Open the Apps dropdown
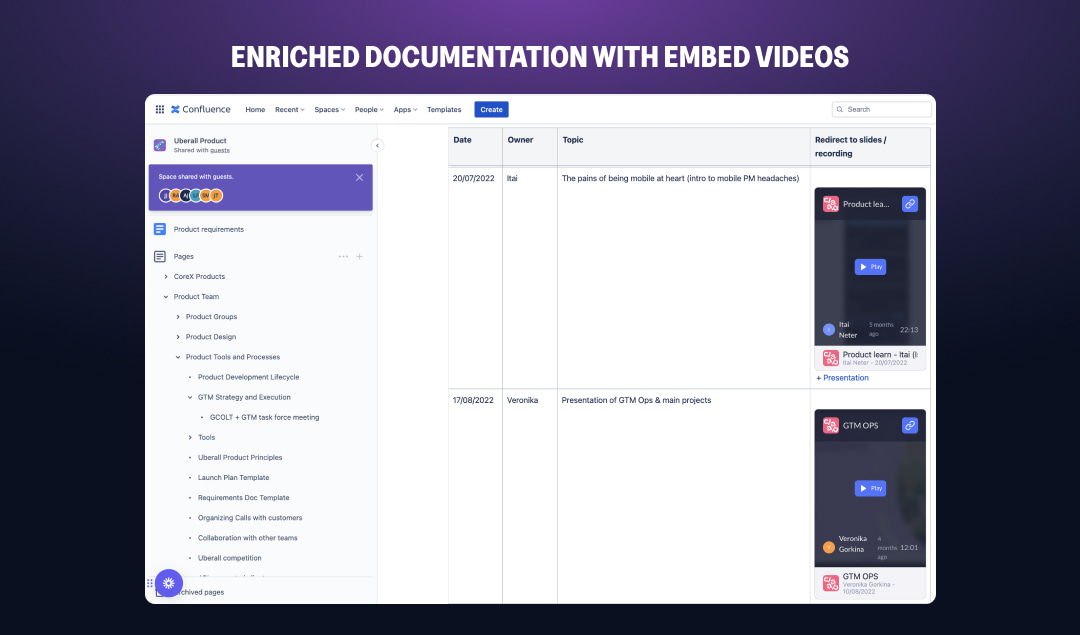 pos(405,110)
